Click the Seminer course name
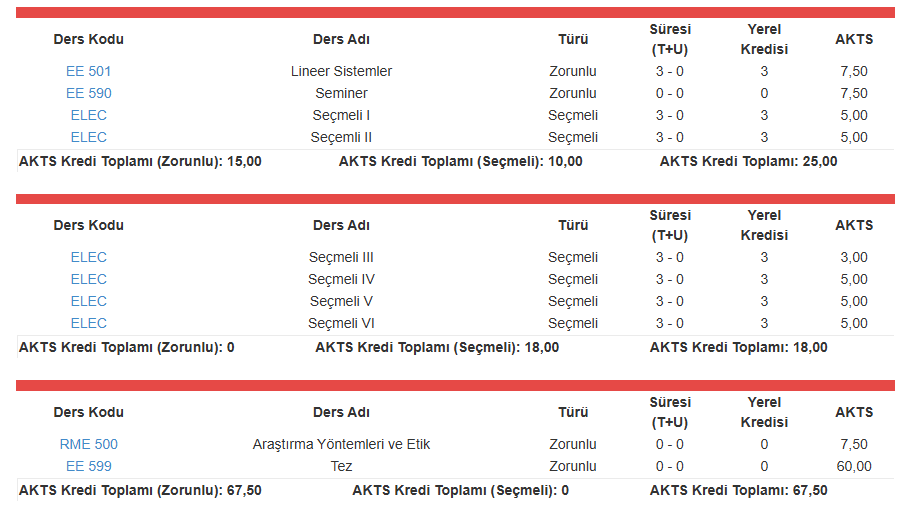The width and height of the screenshot is (898, 527). pyautogui.click(x=341, y=93)
